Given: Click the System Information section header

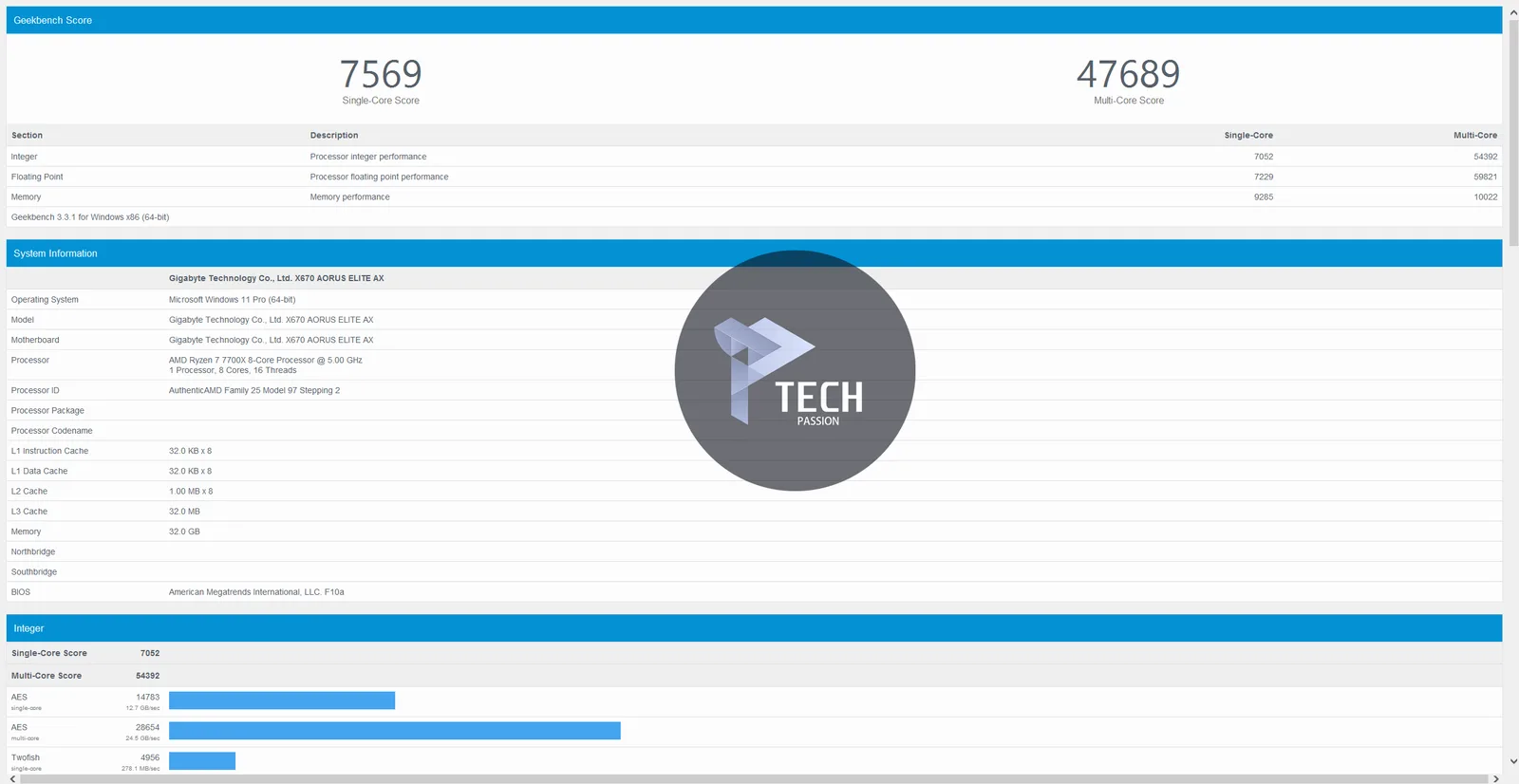Looking at the screenshot, I should [x=755, y=253].
